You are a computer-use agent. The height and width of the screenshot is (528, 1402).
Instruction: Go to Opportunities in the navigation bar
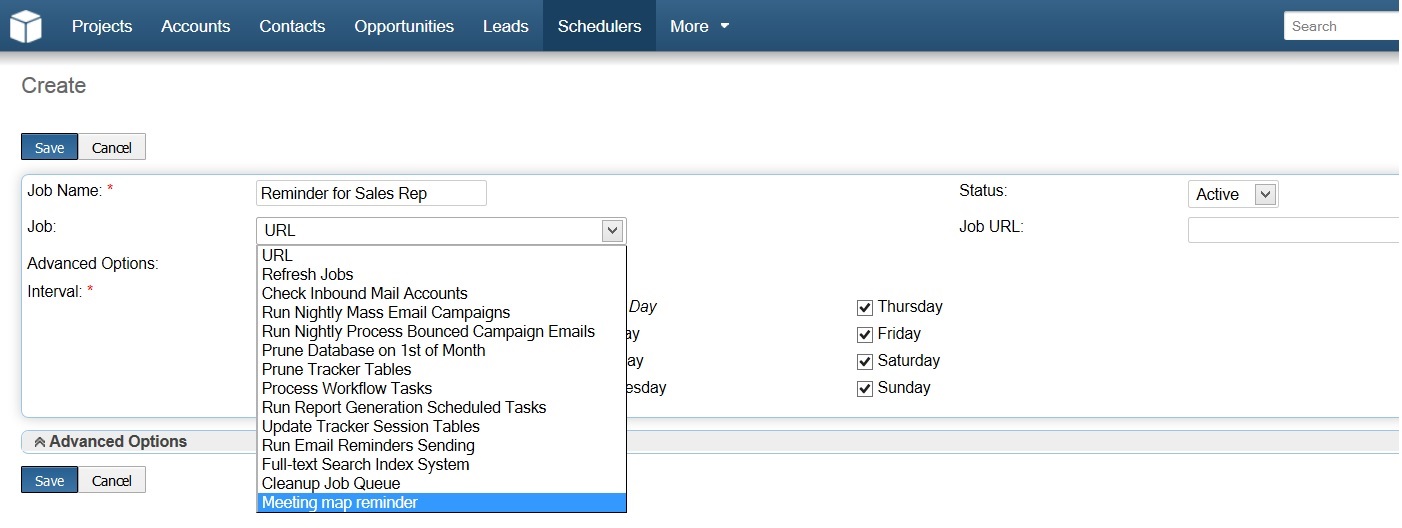[404, 26]
